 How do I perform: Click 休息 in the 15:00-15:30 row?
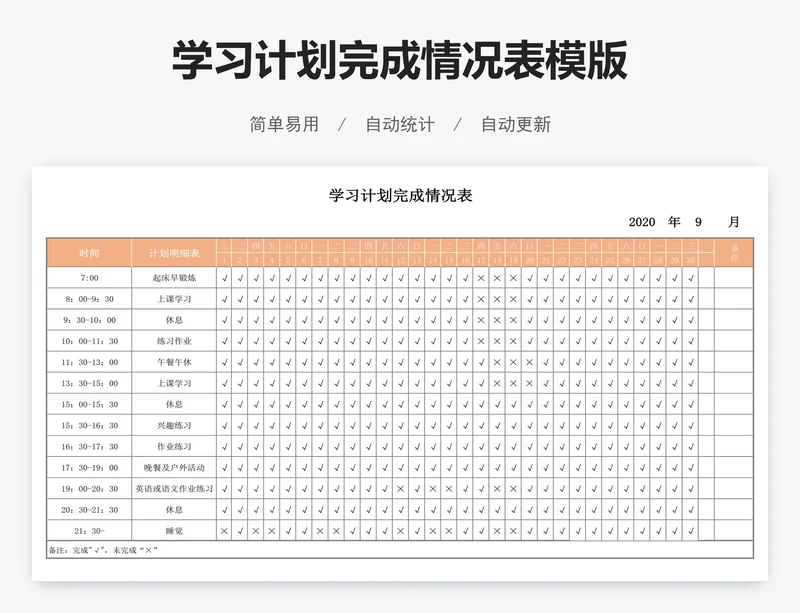coord(174,404)
